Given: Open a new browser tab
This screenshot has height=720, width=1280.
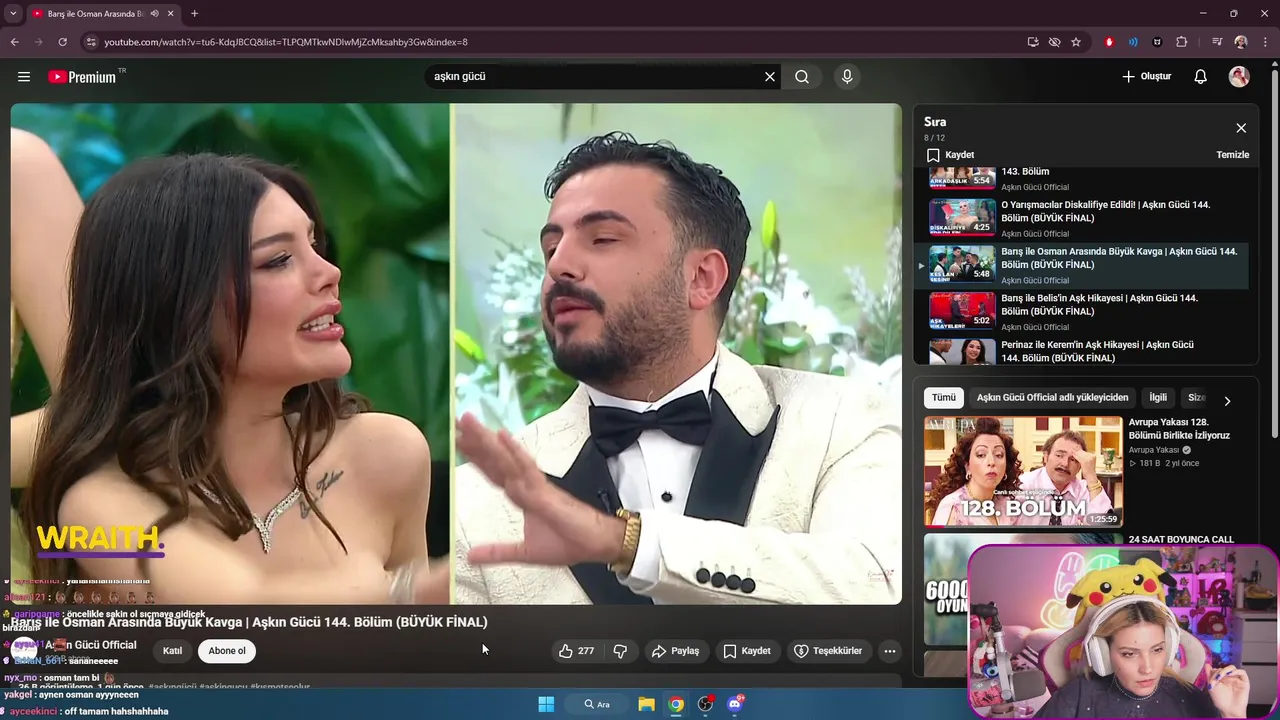Looking at the screenshot, I should 194,14.
